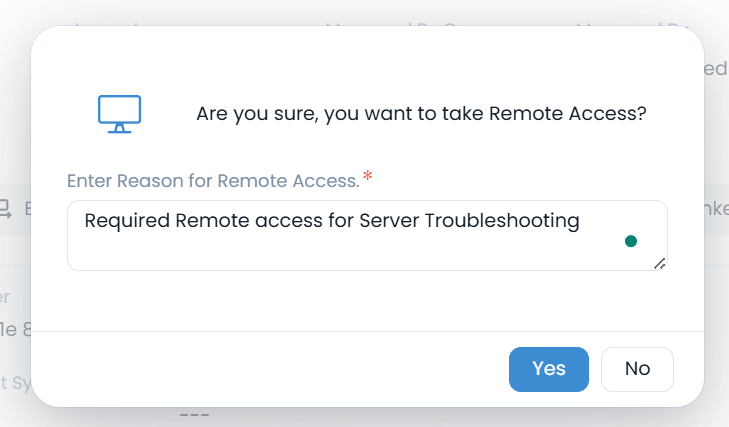Click the 'Enter Reason for Remote Access.' label

point(213,181)
